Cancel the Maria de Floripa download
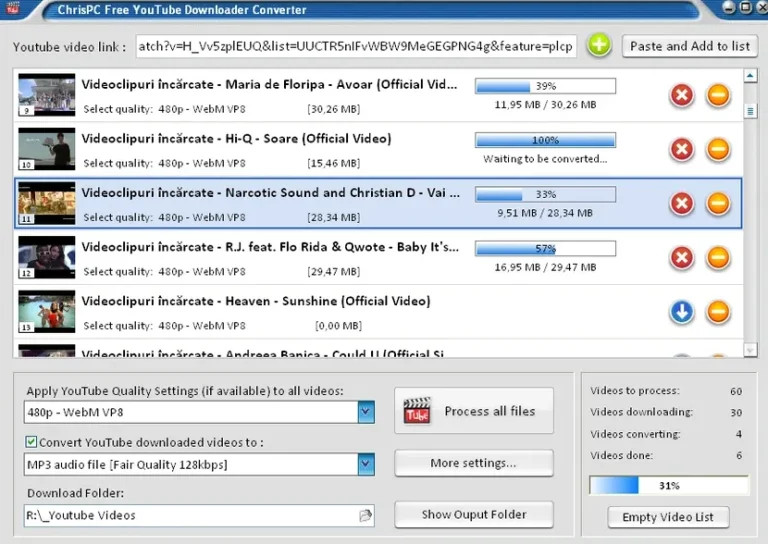This screenshot has height=544, width=768. coord(682,95)
